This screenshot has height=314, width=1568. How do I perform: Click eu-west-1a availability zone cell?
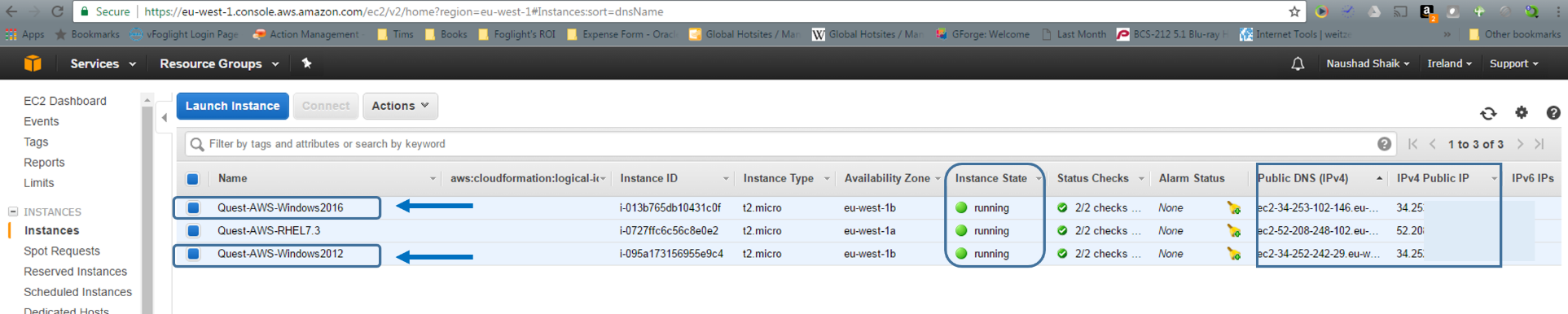click(x=870, y=231)
